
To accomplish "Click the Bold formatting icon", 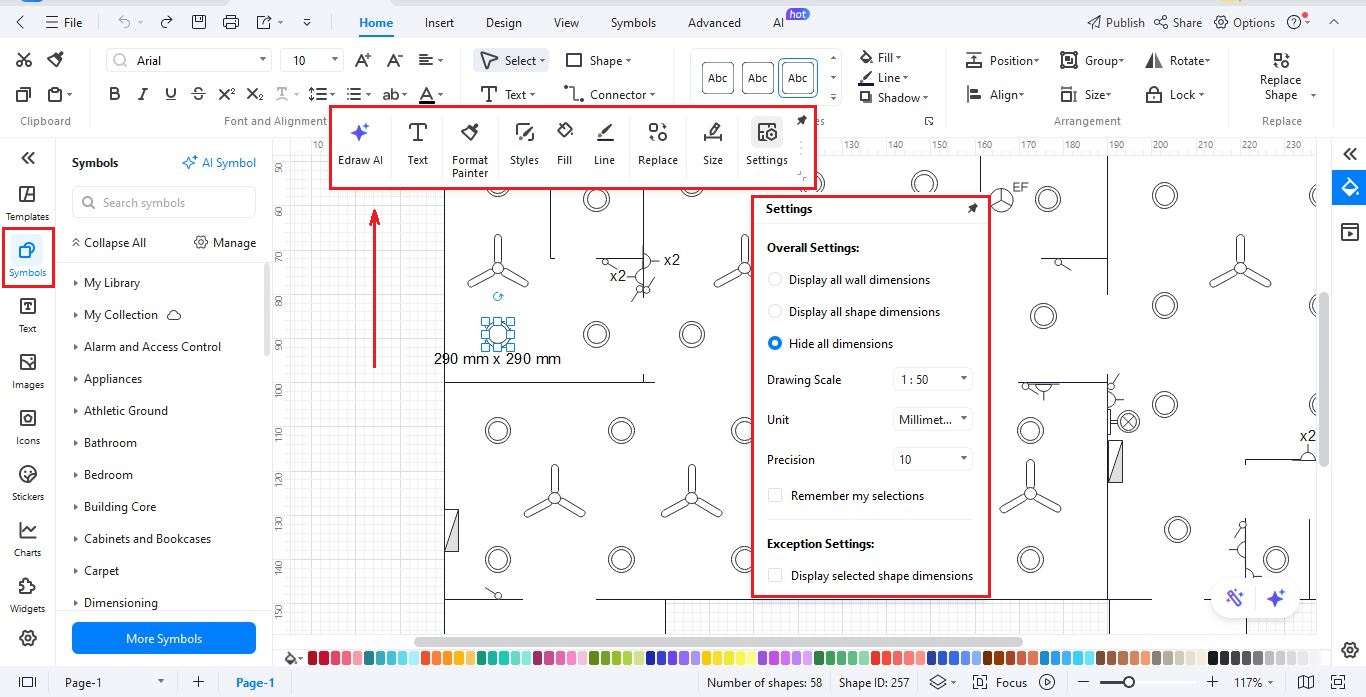I will click(114, 94).
